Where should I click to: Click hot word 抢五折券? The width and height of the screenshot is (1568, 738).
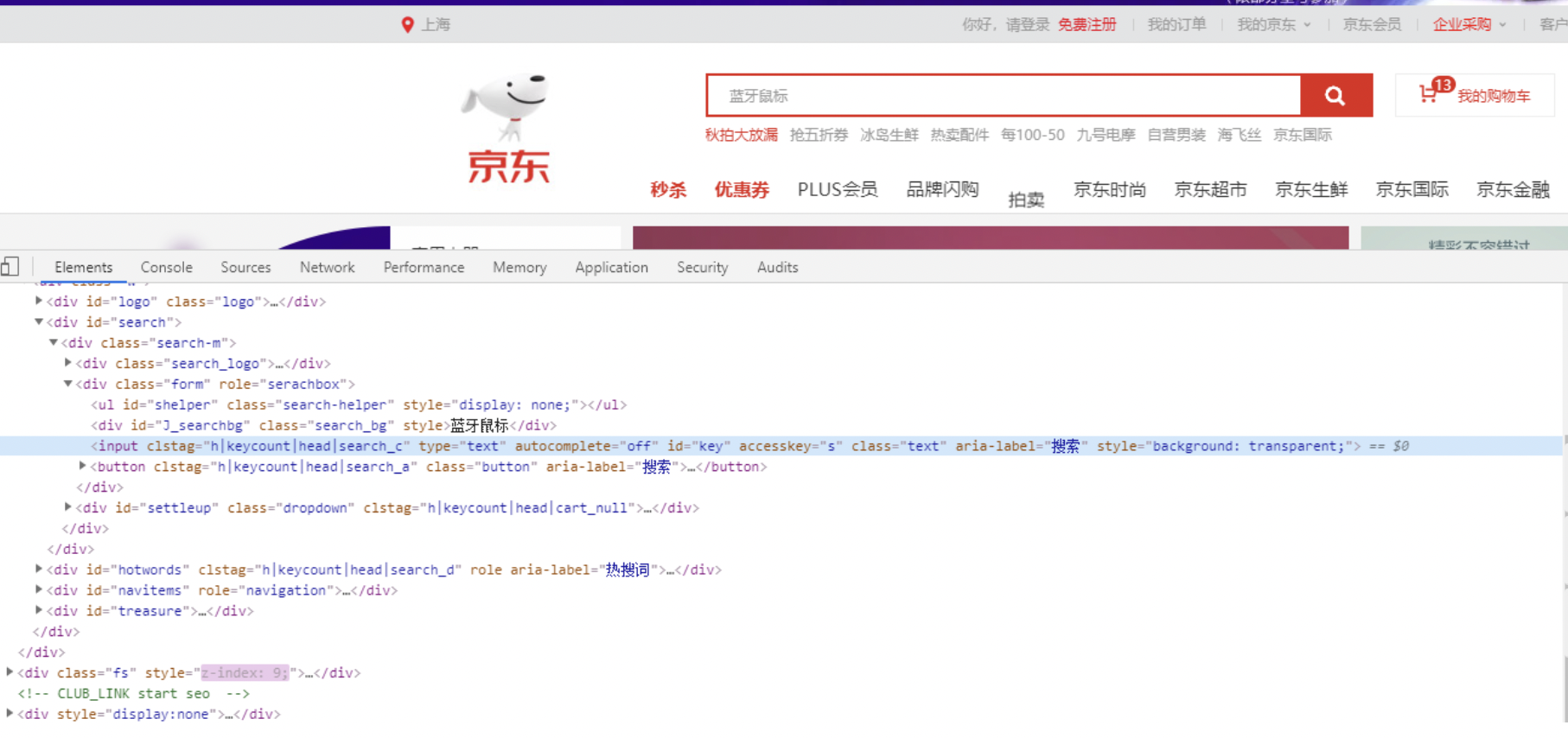click(x=819, y=135)
